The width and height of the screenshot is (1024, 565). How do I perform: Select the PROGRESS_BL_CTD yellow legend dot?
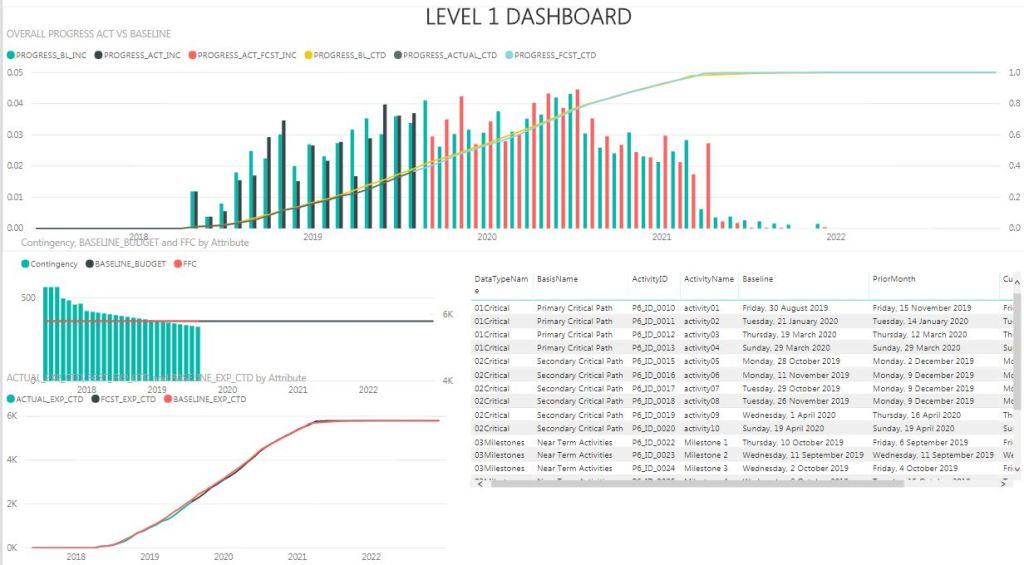(308, 56)
